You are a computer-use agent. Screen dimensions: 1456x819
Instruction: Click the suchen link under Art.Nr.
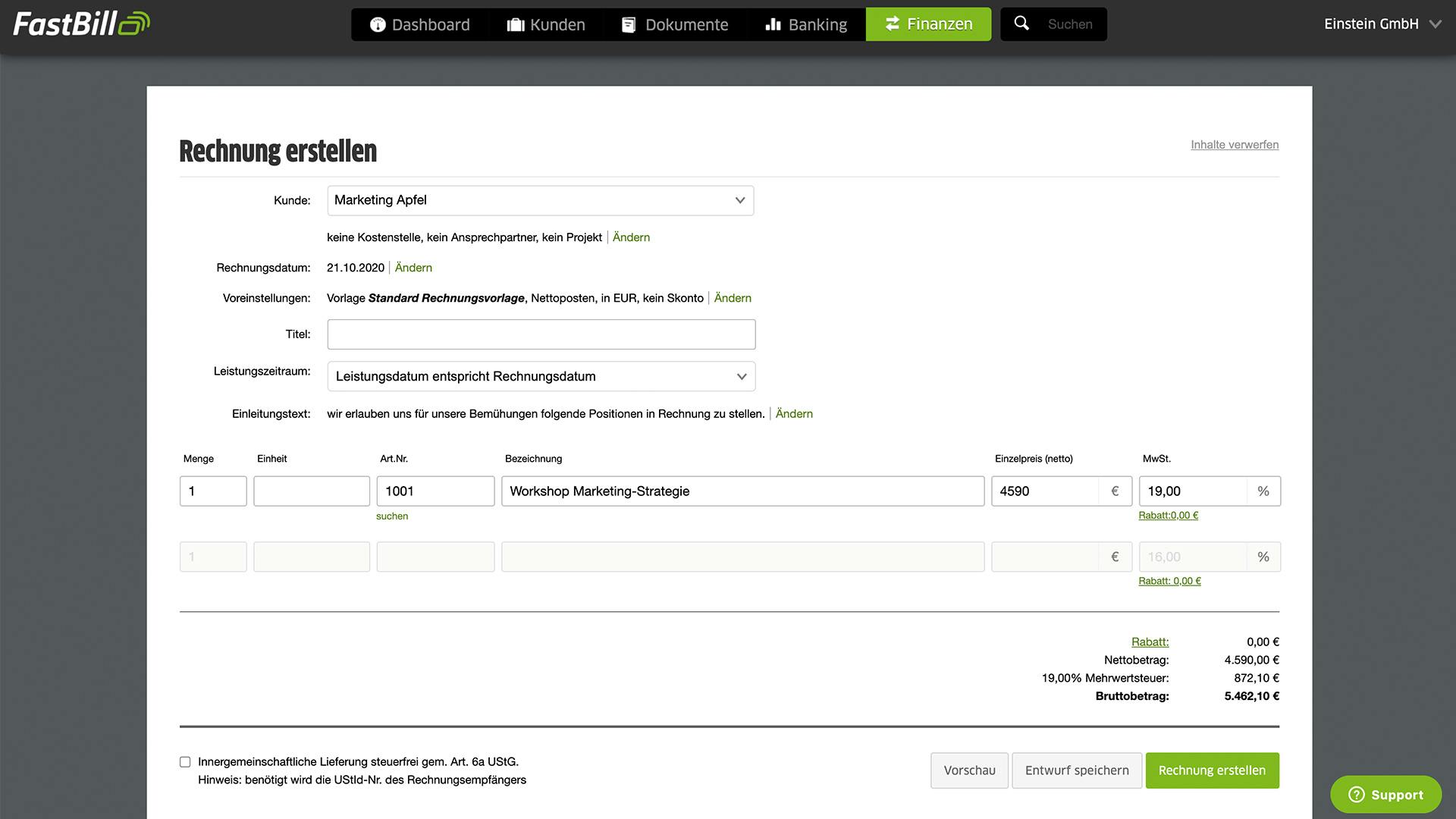[392, 516]
